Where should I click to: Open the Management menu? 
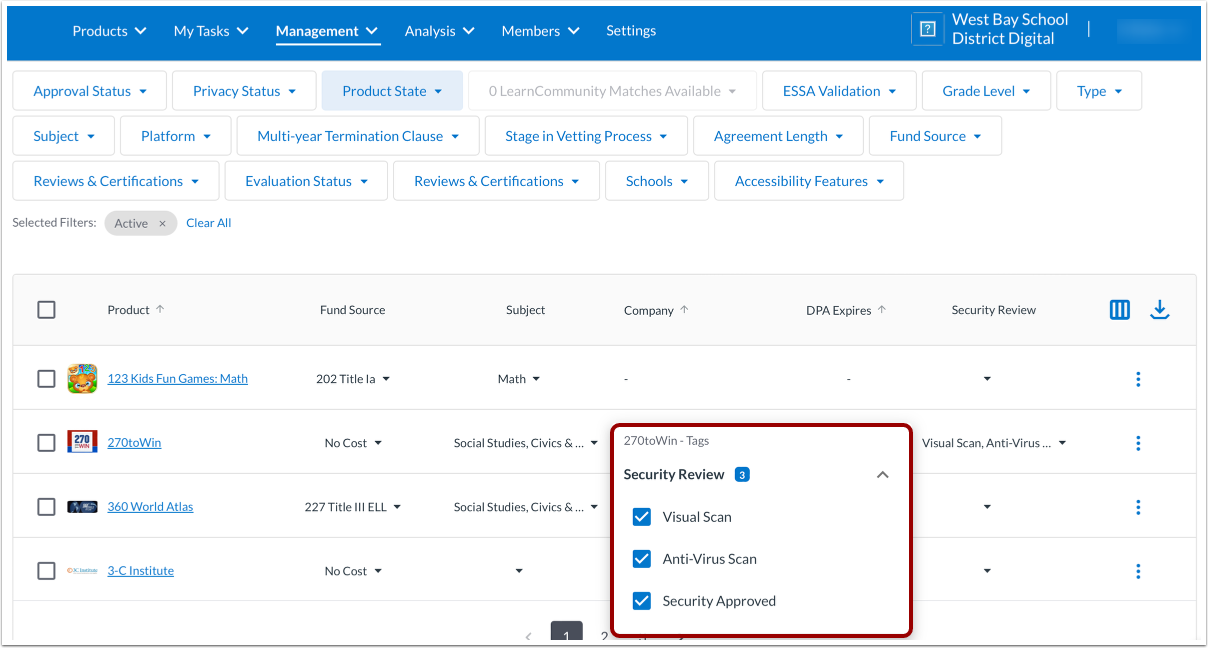pyautogui.click(x=327, y=31)
